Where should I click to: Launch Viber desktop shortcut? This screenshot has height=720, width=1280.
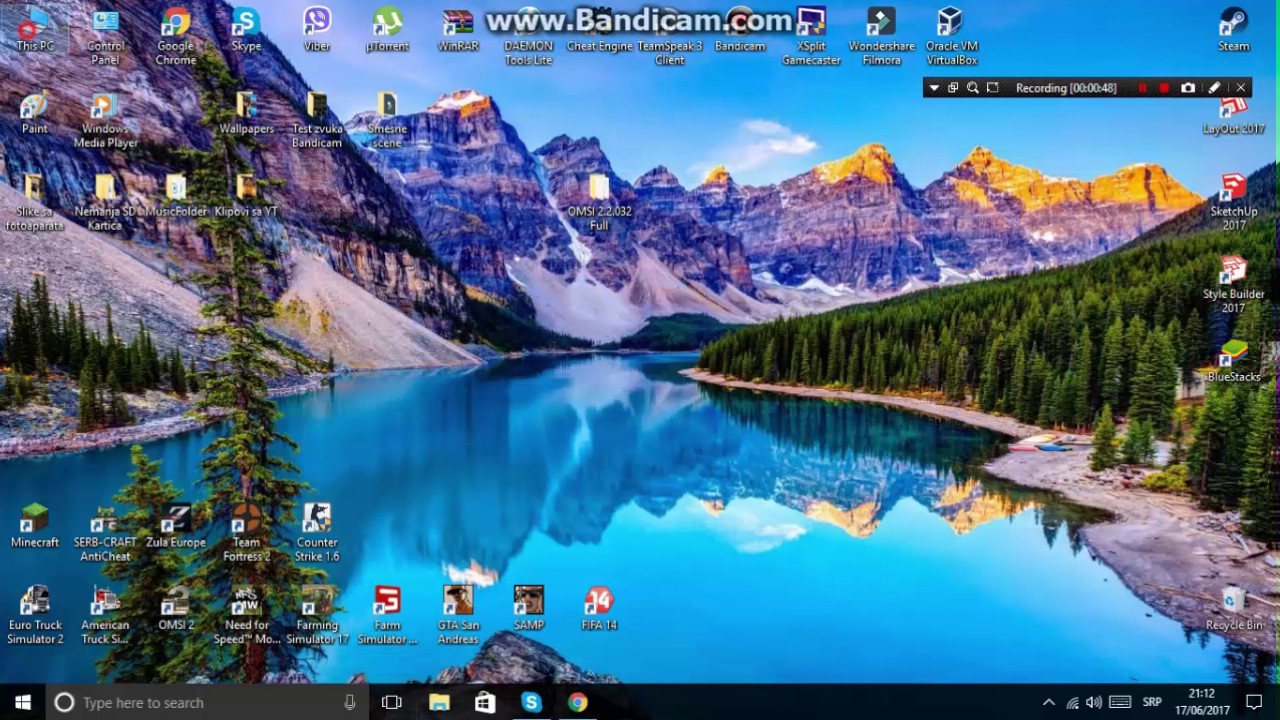(x=317, y=31)
